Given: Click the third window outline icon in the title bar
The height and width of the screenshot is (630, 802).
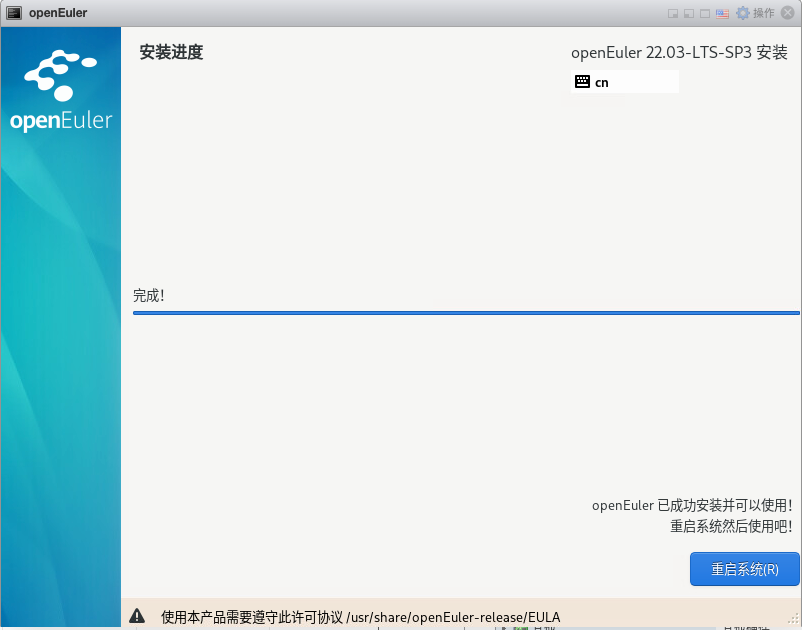Looking at the screenshot, I should (704, 13).
